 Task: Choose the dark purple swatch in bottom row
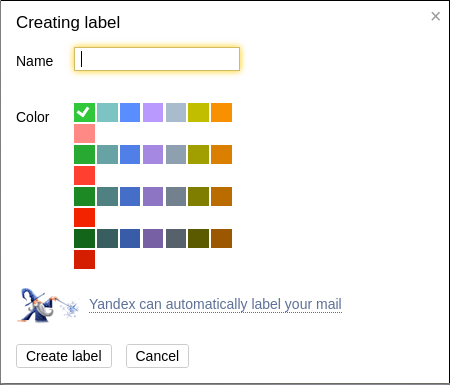click(x=153, y=238)
